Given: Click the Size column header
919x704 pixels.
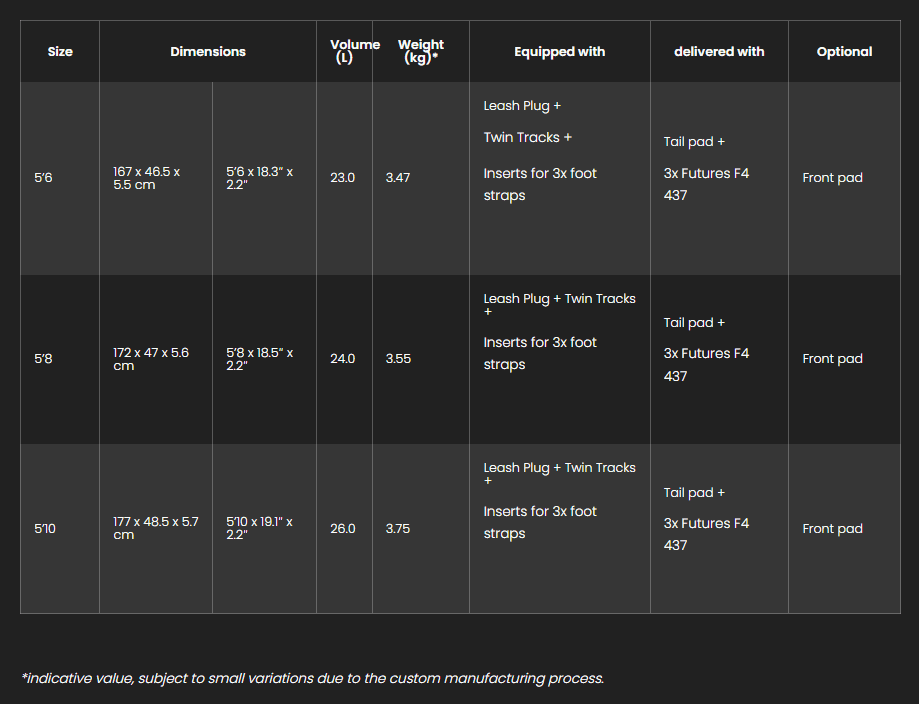Looking at the screenshot, I should [60, 52].
